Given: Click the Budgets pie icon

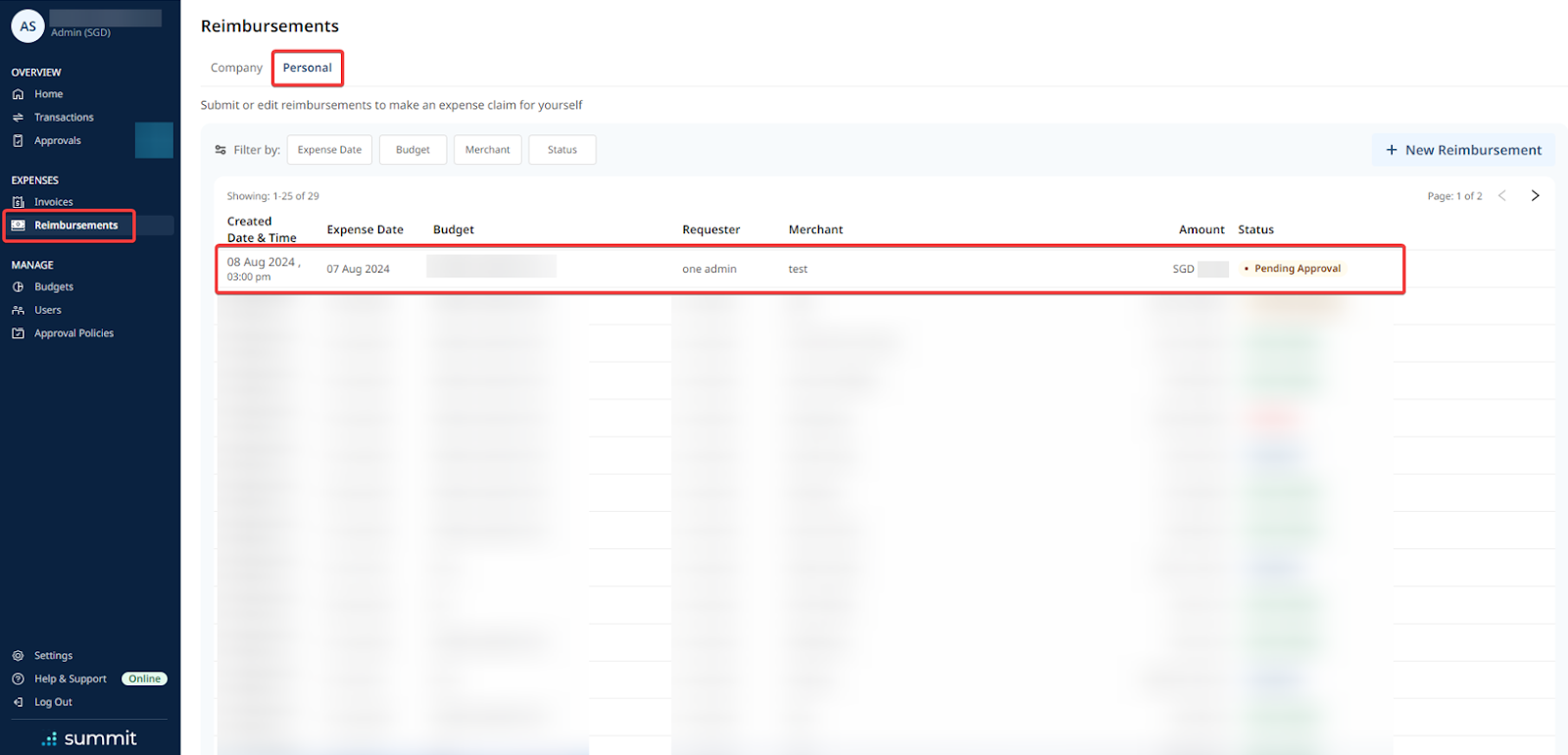Looking at the screenshot, I should [x=18, y=287].
